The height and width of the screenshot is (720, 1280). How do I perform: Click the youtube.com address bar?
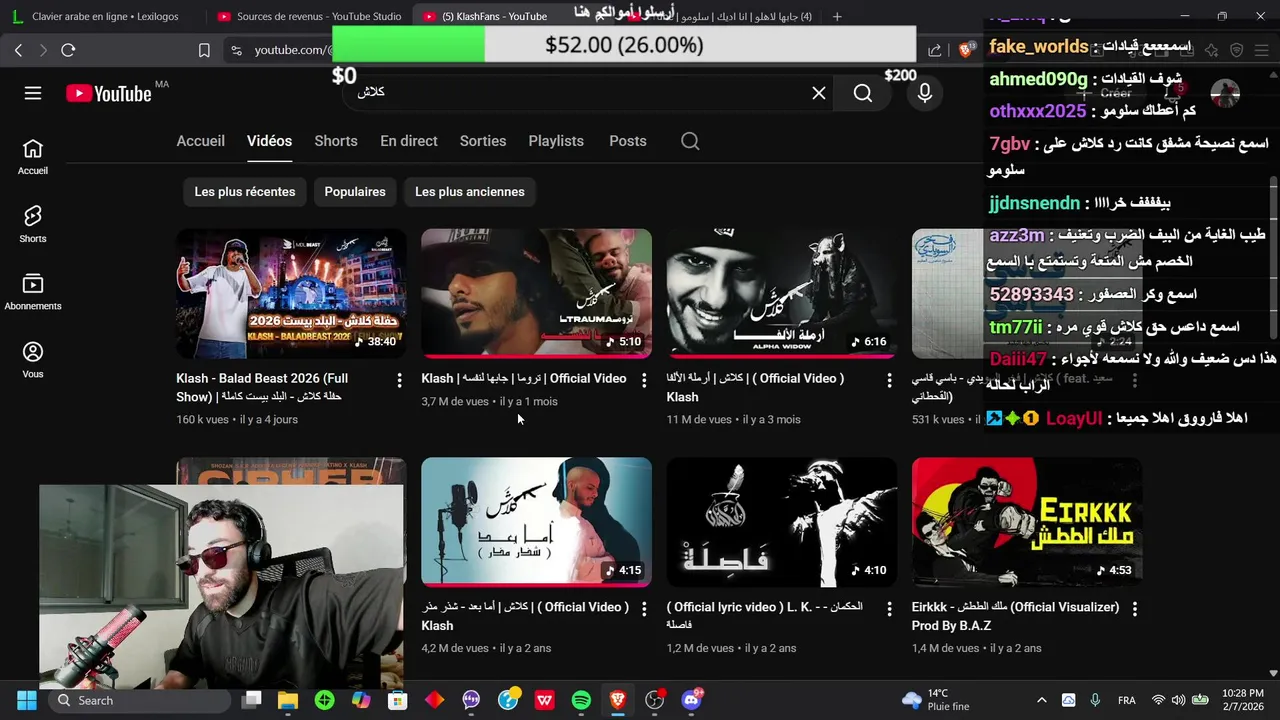pyautogui.click(x=292, y=50)
